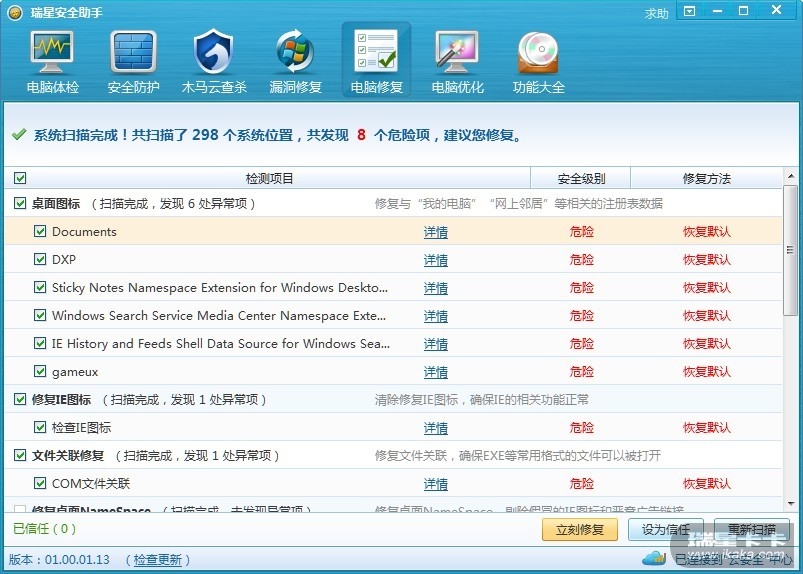The width and height of the screenshot is (803, 574).
Task: Open 详情 link for gameux
Action: point(436,372)
